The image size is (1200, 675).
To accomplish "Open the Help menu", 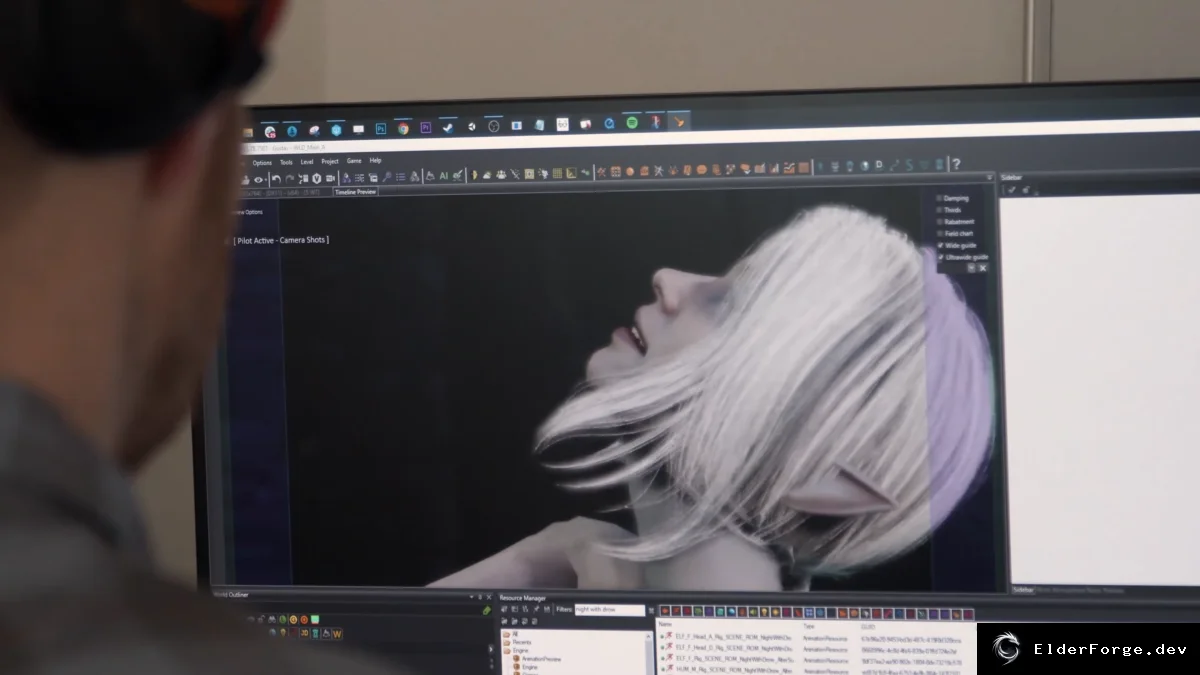I will 375,160.
